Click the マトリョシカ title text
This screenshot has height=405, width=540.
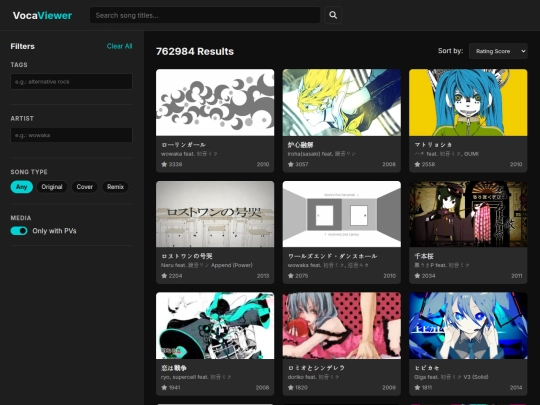[x=433, y=145]
